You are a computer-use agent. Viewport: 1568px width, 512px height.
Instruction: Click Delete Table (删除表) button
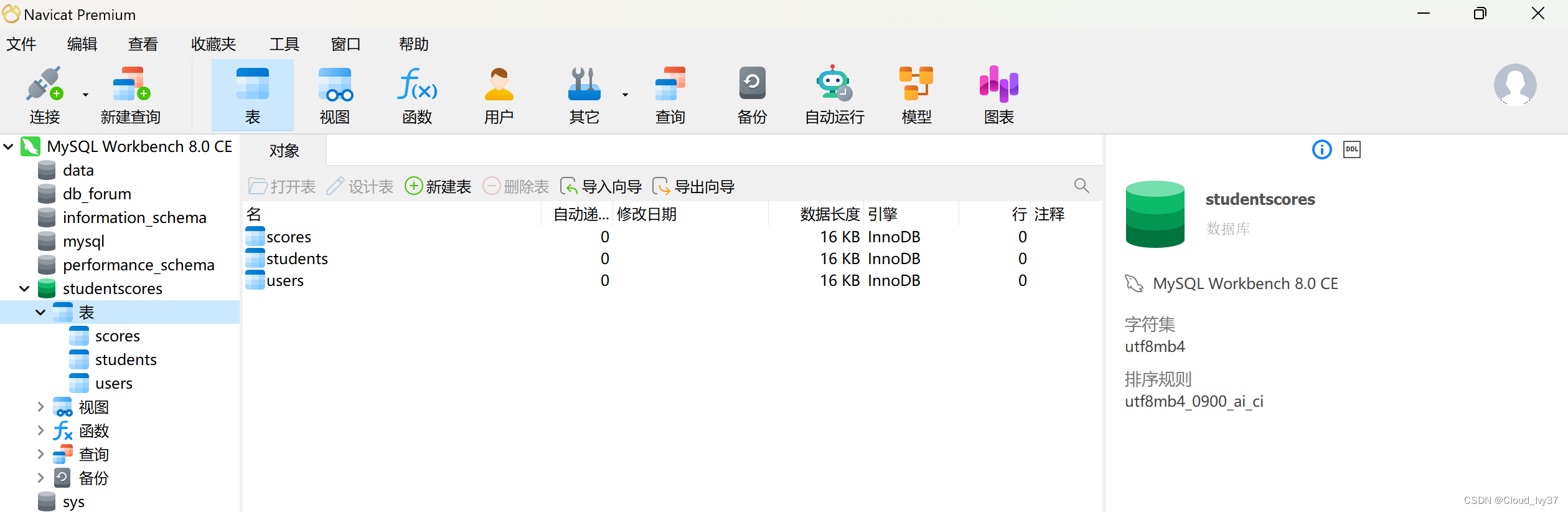[x=515, y=186]
